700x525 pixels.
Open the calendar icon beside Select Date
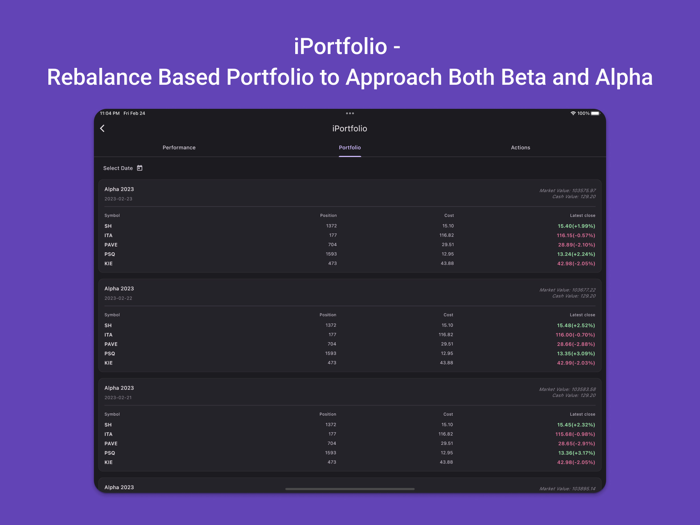(140, 168)
